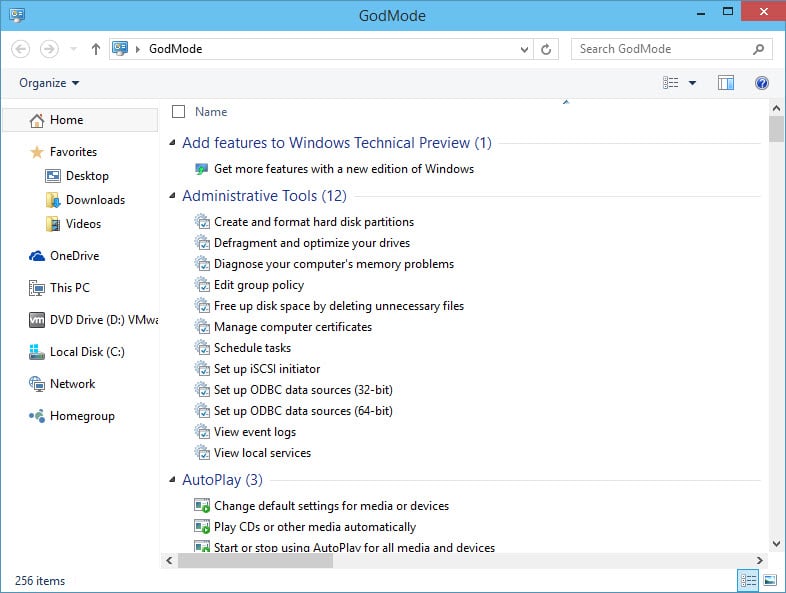Select Favorites in the sidebar

point(73,152)
